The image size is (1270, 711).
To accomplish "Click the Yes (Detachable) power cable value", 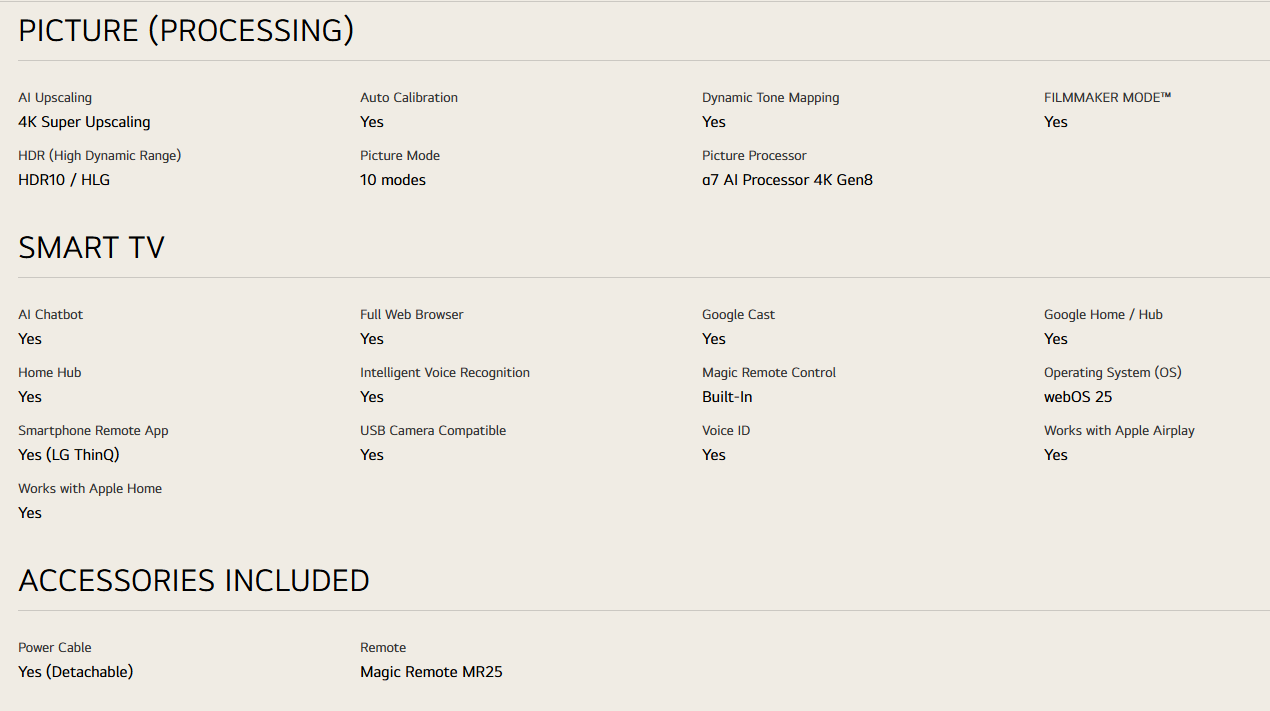I will coord(76,672).
